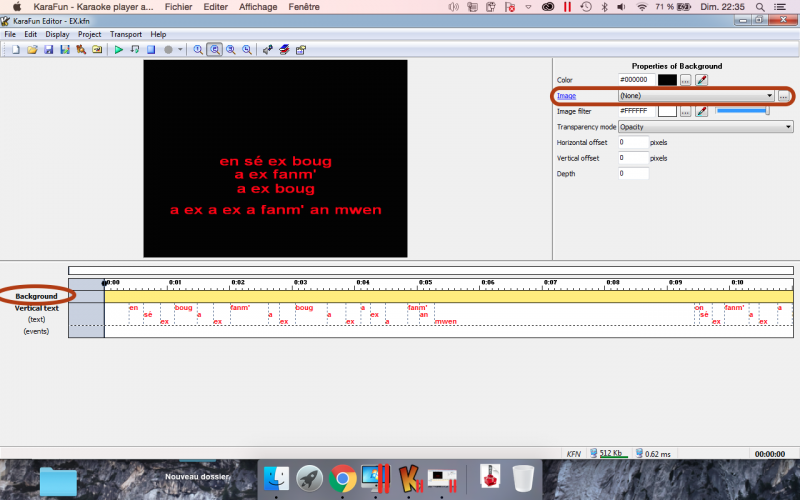Image resolution: width=800 pixels, height=500 pixels.
Task: Click the play-from-selection loop icon
Action: (x=135, y=49)
